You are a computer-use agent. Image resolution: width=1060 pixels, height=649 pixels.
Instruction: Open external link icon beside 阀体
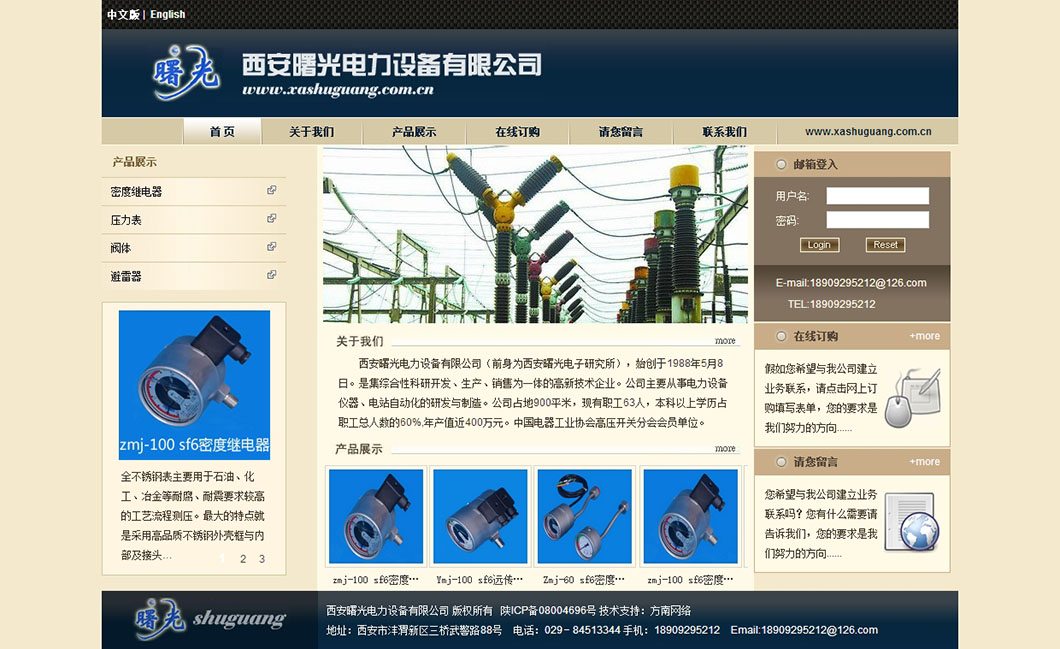click(x=271, y=247)
